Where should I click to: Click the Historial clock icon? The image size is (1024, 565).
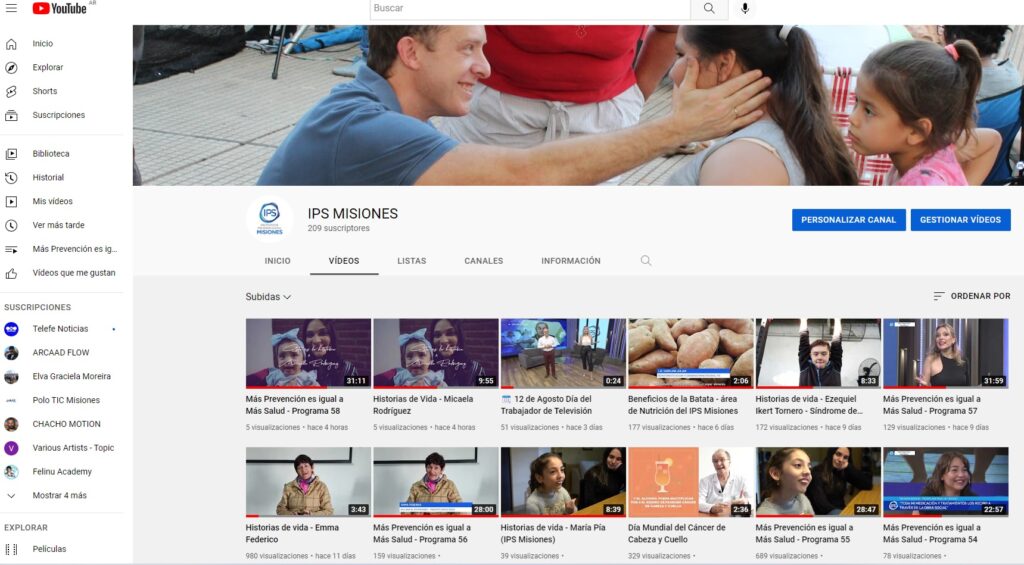pos(11,178)
